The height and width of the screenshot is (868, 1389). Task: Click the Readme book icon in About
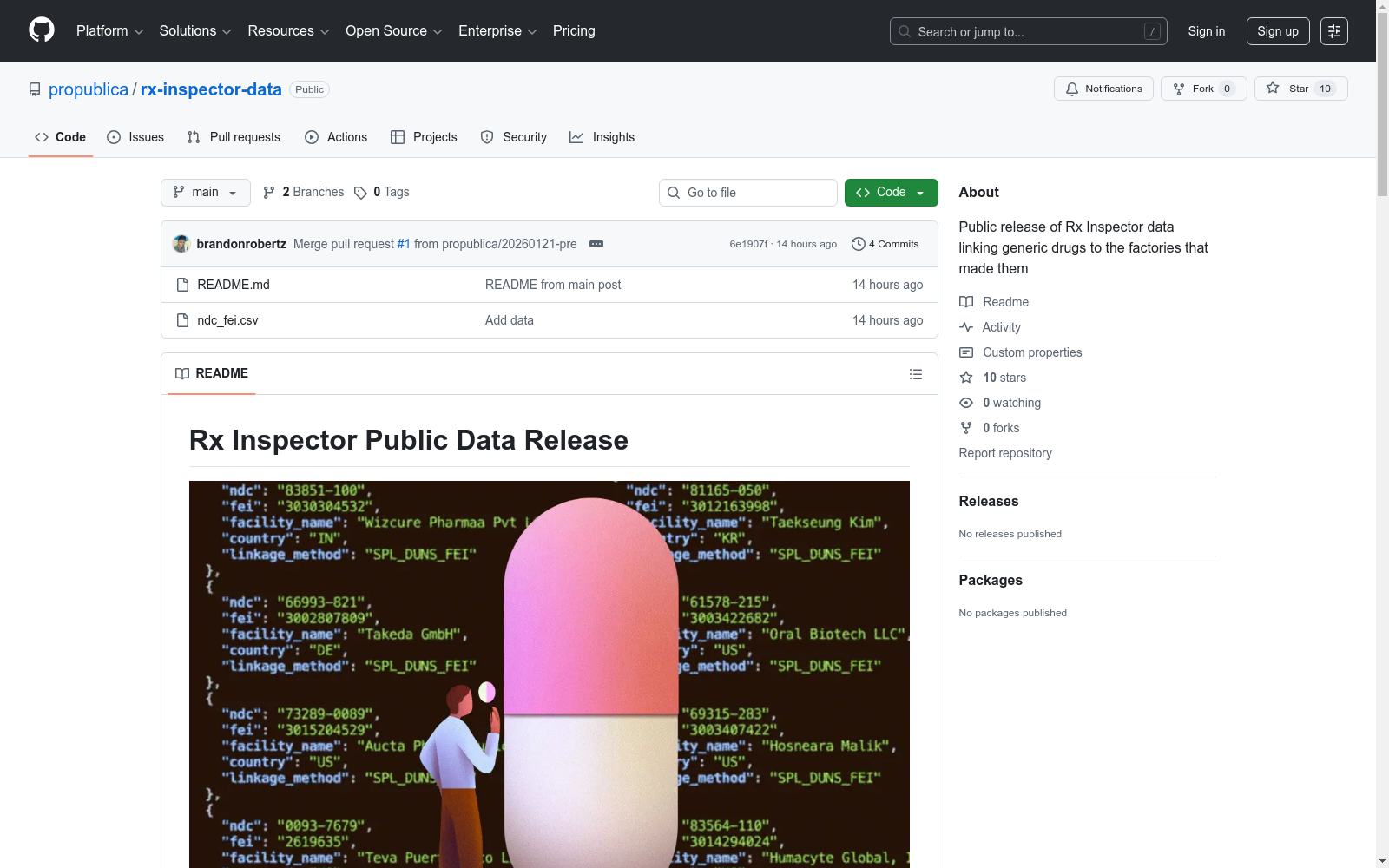(x=966, y=302)
